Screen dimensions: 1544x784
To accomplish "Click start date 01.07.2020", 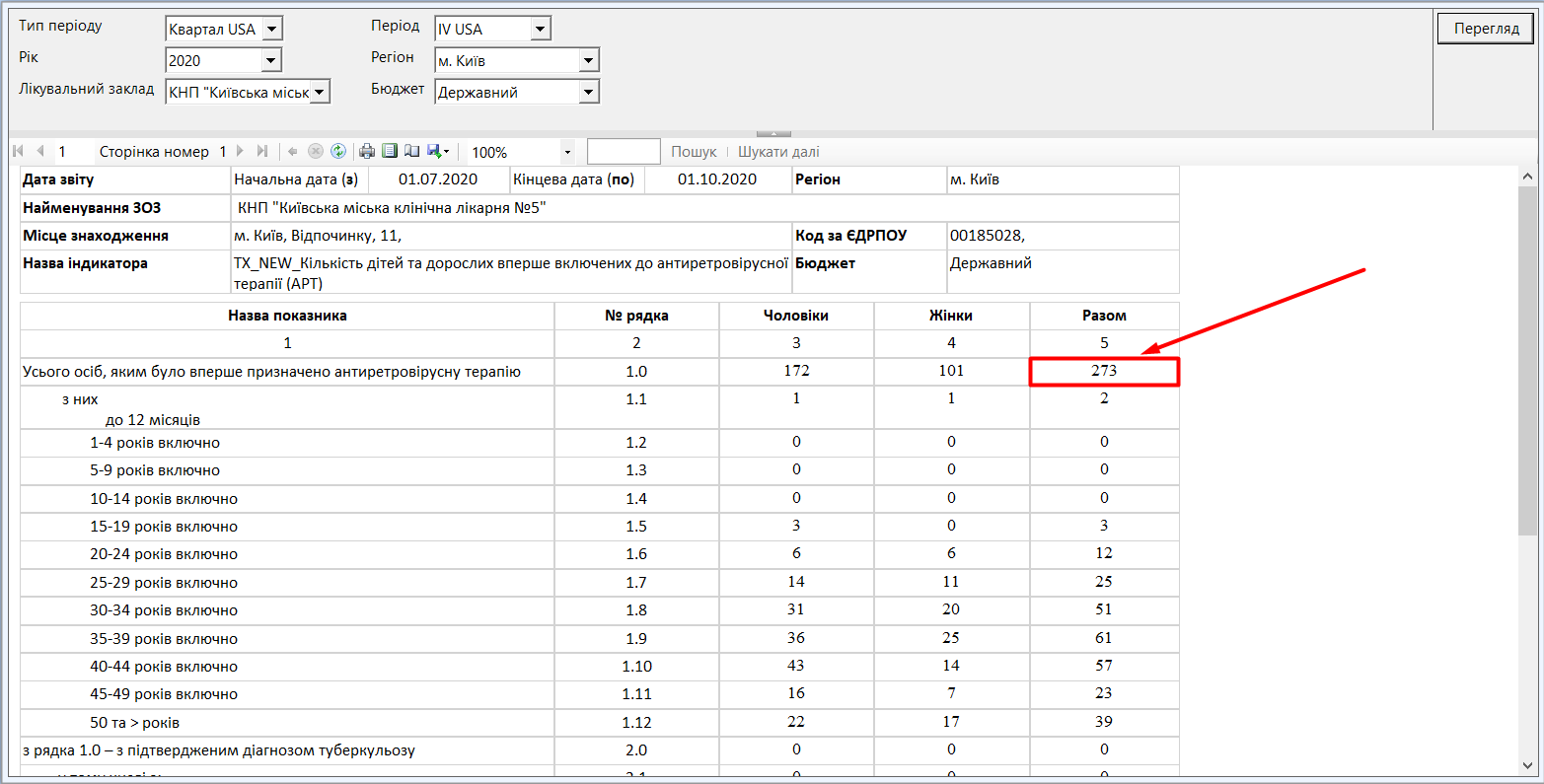I will pos(438,179).
